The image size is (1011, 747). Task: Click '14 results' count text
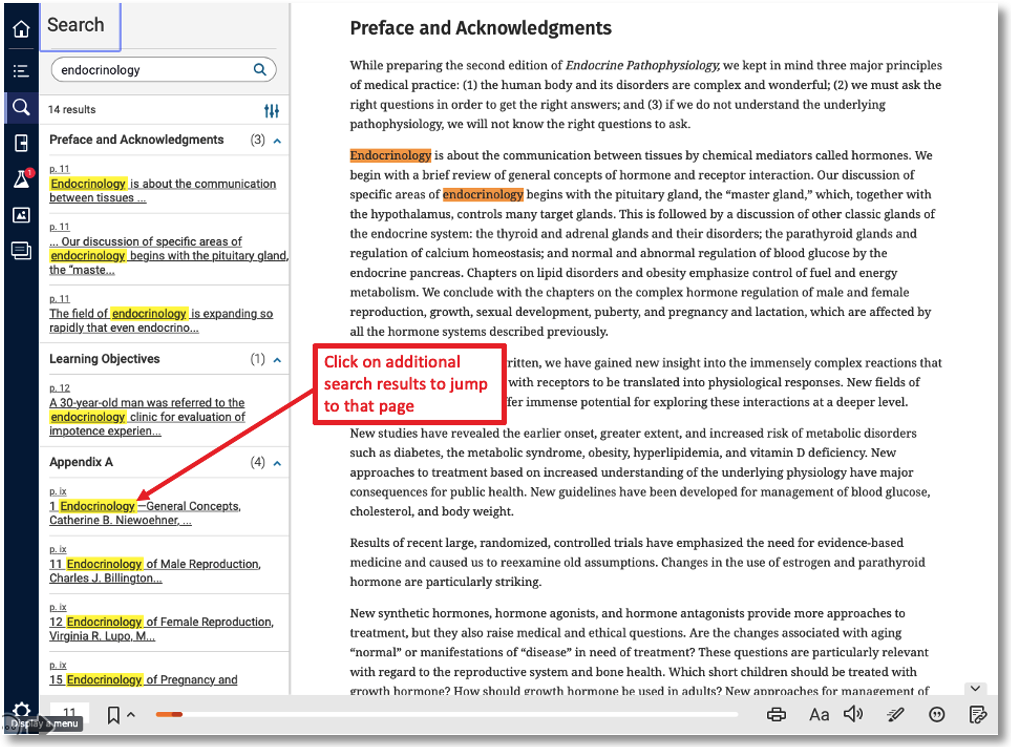coord(72,110)
